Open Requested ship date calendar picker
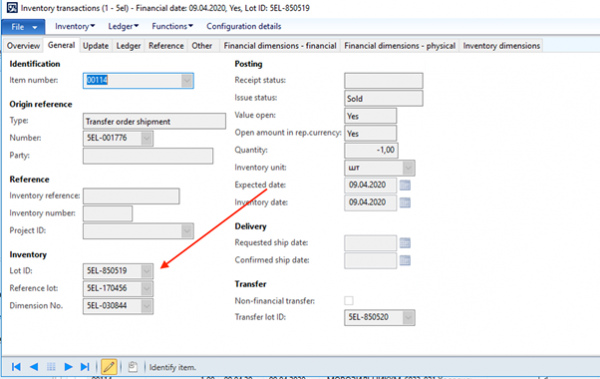The width and height of the screenshot is (600, 379). 405,243
